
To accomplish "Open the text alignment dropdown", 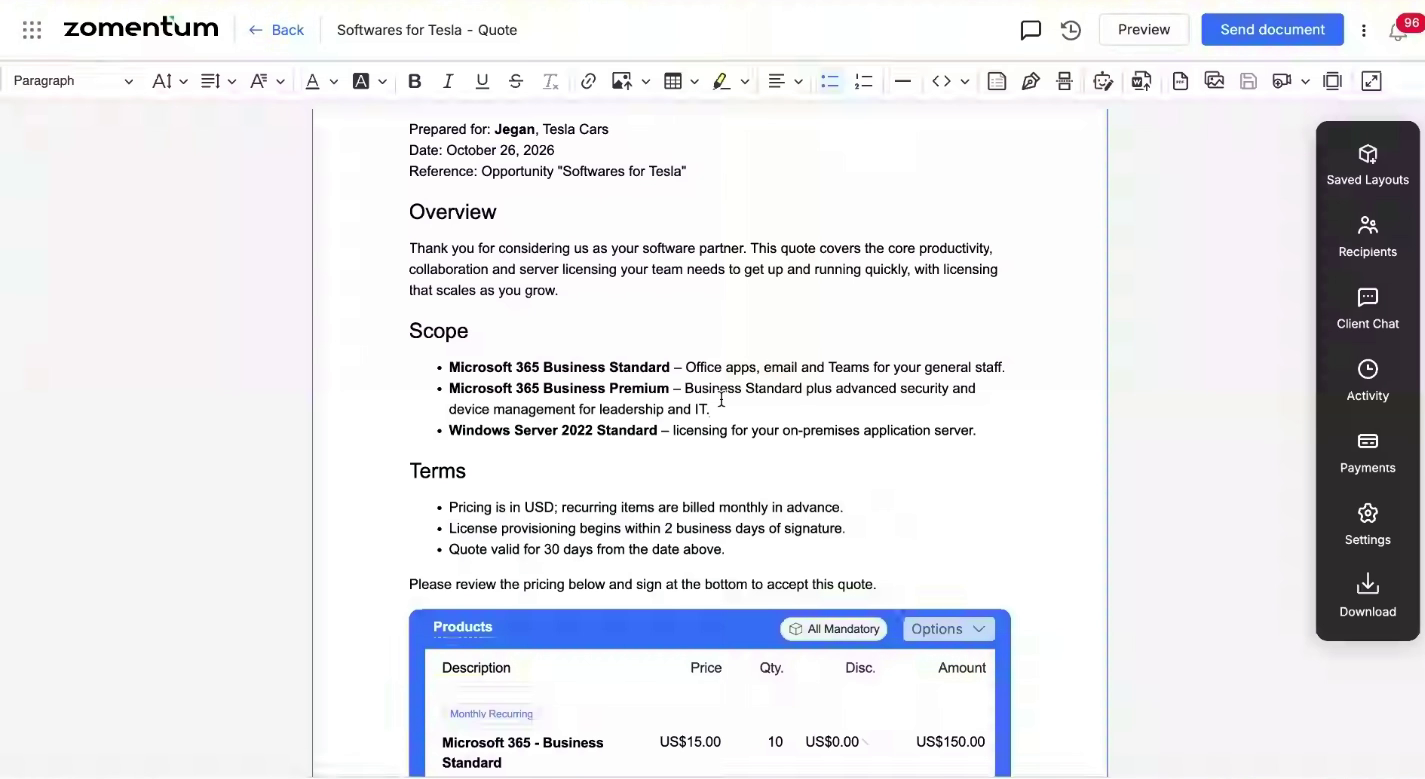I will [x=785, y=81].
